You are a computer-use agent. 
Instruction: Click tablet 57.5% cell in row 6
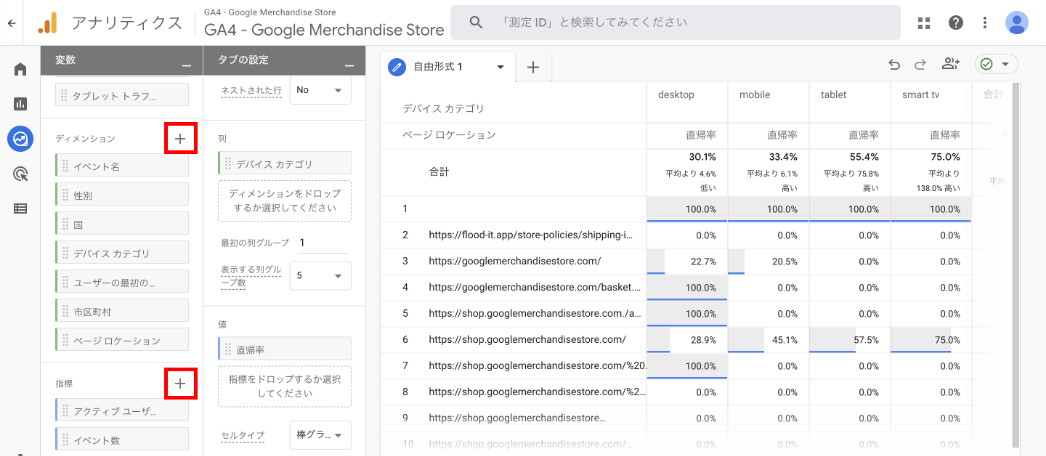849,339
